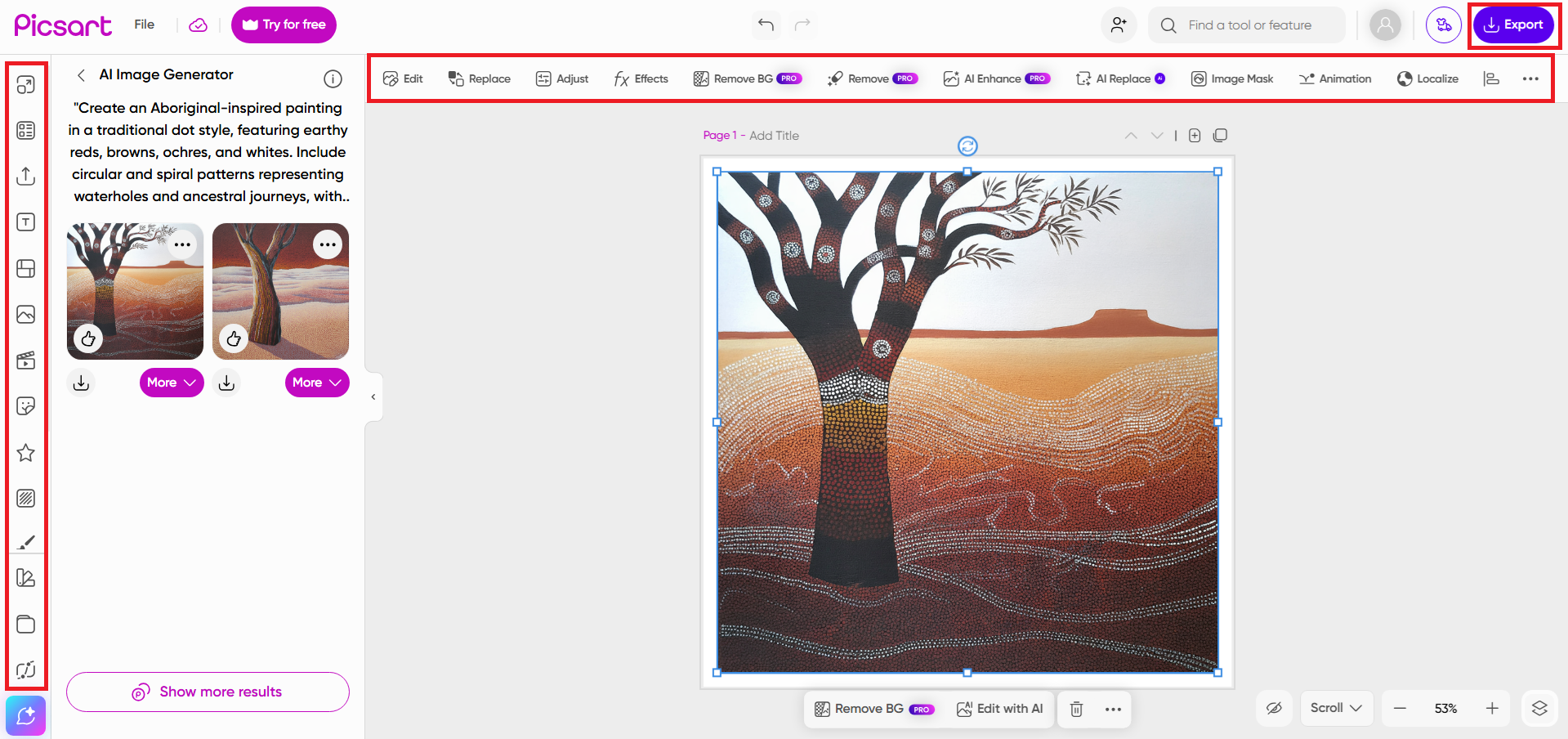Open Image Mask tool

(x=1232, y=78)
